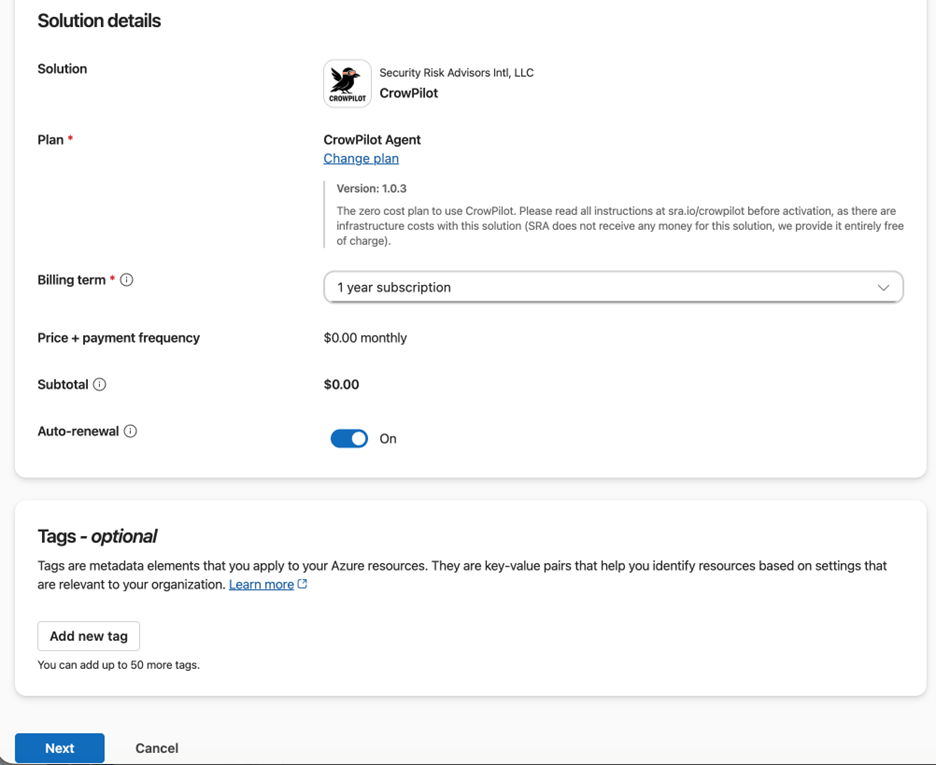Click the Cancel button
Image resolution: width=936 pixels, height=765 pixels.
tap(157, 748)
